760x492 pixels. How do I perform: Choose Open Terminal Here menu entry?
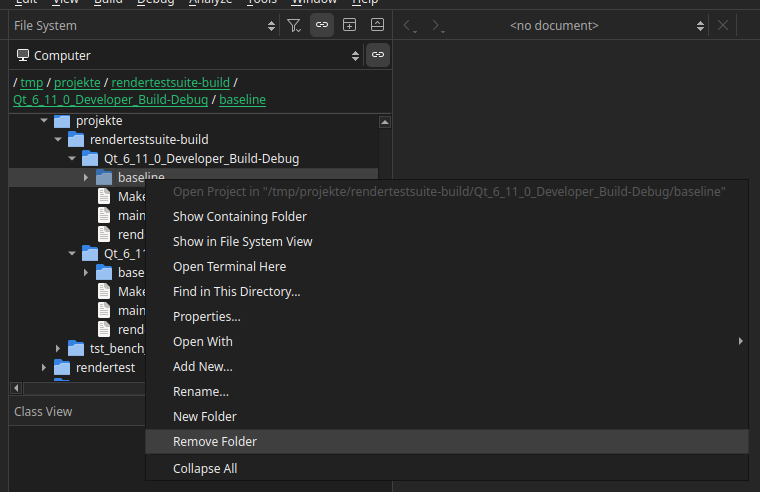(x=229, y=267)
